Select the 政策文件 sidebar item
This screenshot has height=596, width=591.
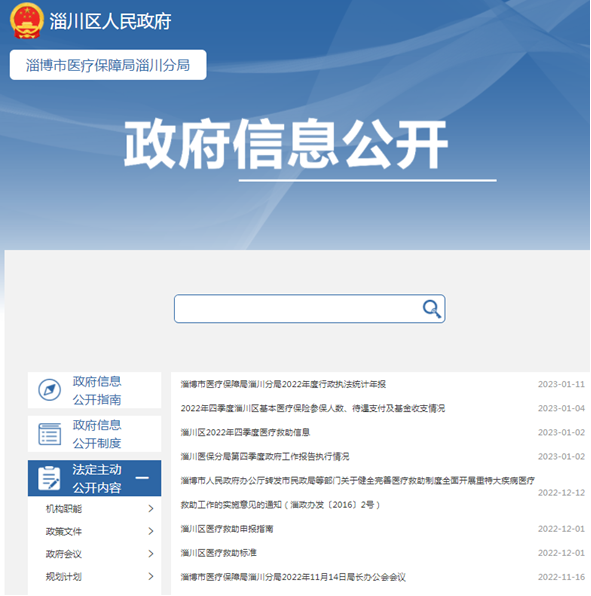(64, 531)
